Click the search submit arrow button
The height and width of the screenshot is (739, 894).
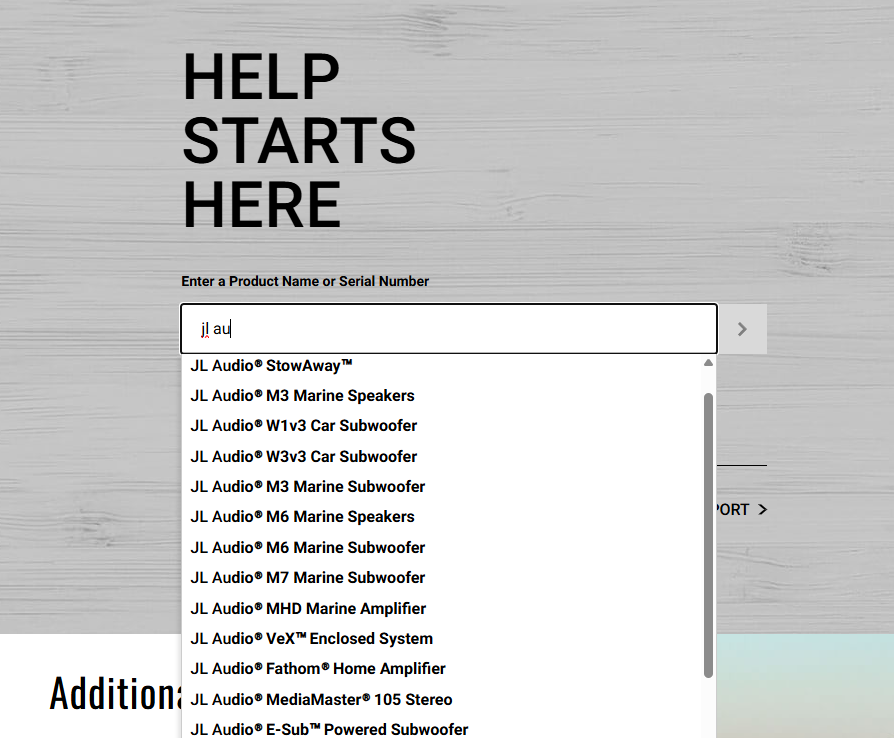point(742,329)
